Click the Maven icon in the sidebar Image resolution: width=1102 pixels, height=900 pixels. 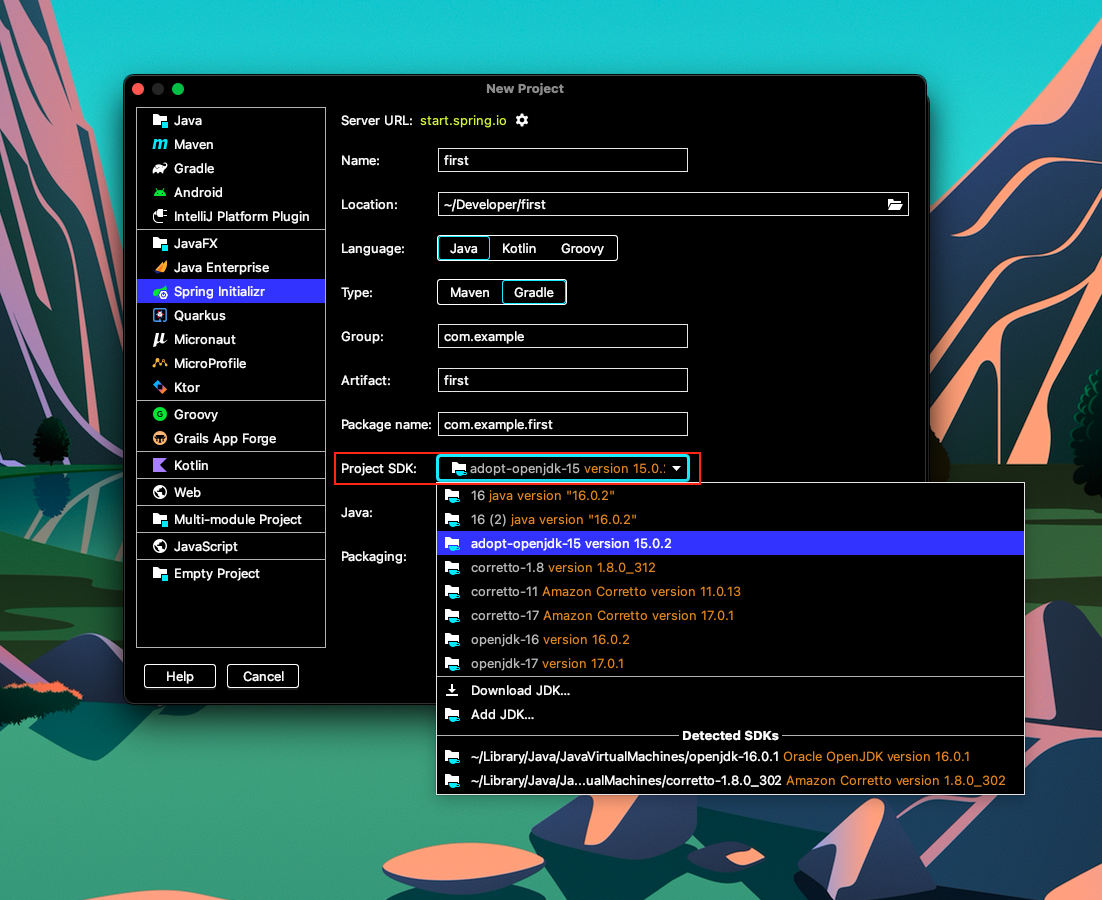click(x=160, y=144)
